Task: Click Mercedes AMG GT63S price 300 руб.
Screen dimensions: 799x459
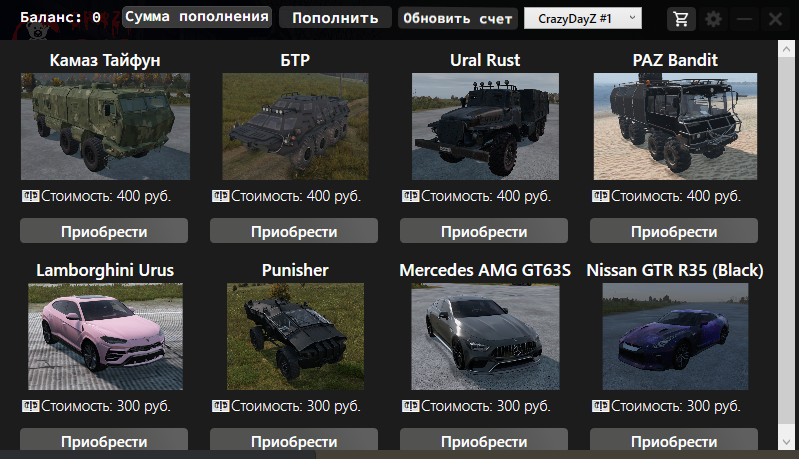Action: pos(486,406)
